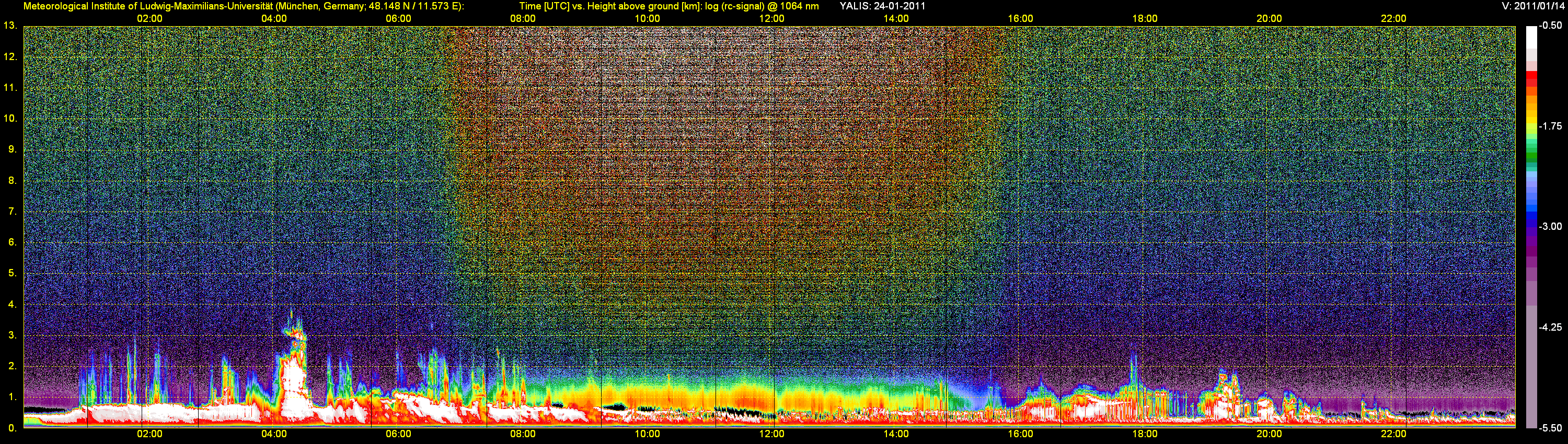Select the '18:00' label on the top time axis

coord(1144,18)
